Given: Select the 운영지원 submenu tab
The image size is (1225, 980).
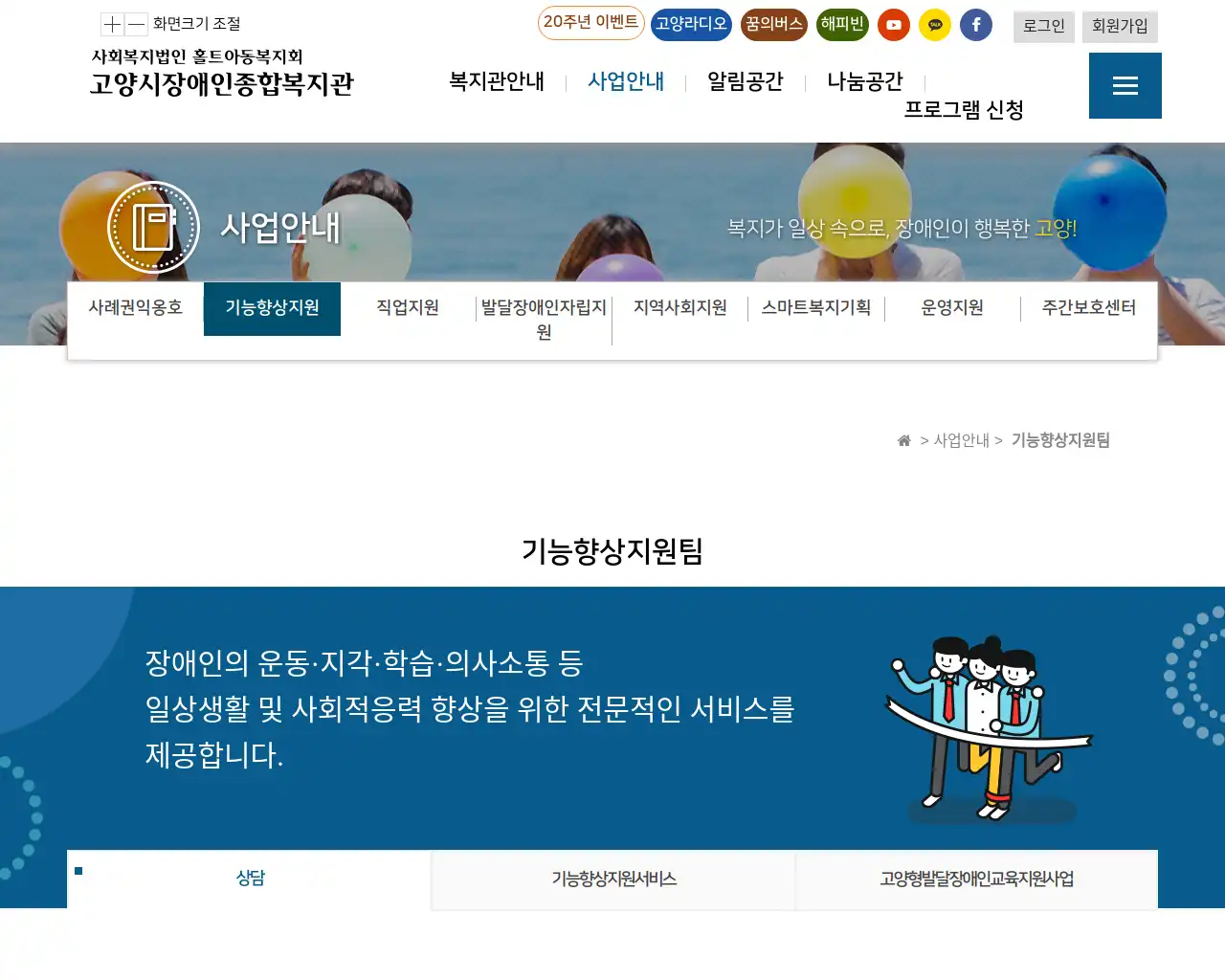Looking at the screenshot, I should [x=952, y=308].
